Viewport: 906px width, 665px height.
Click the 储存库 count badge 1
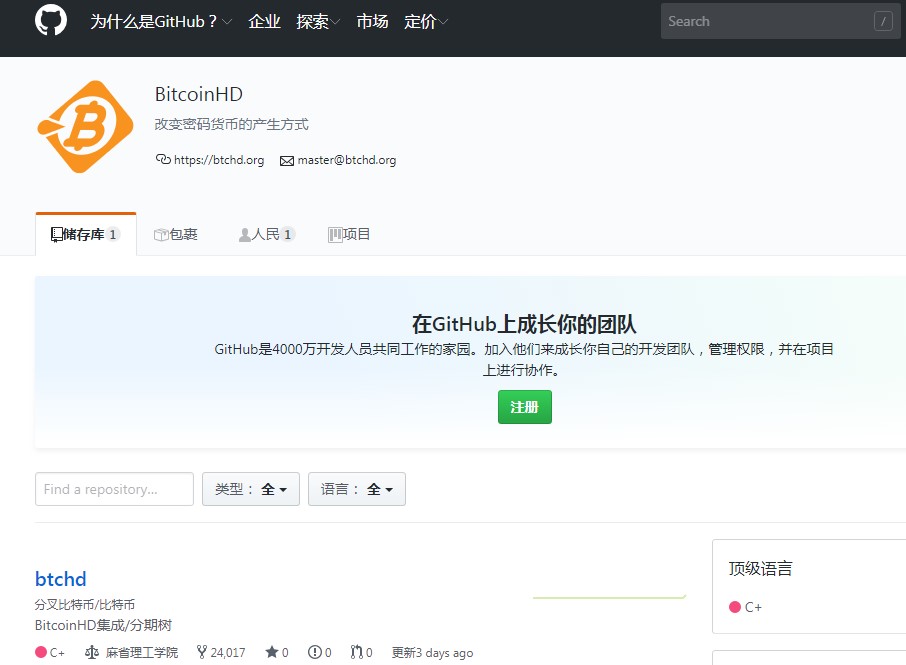tap(113, 234)
